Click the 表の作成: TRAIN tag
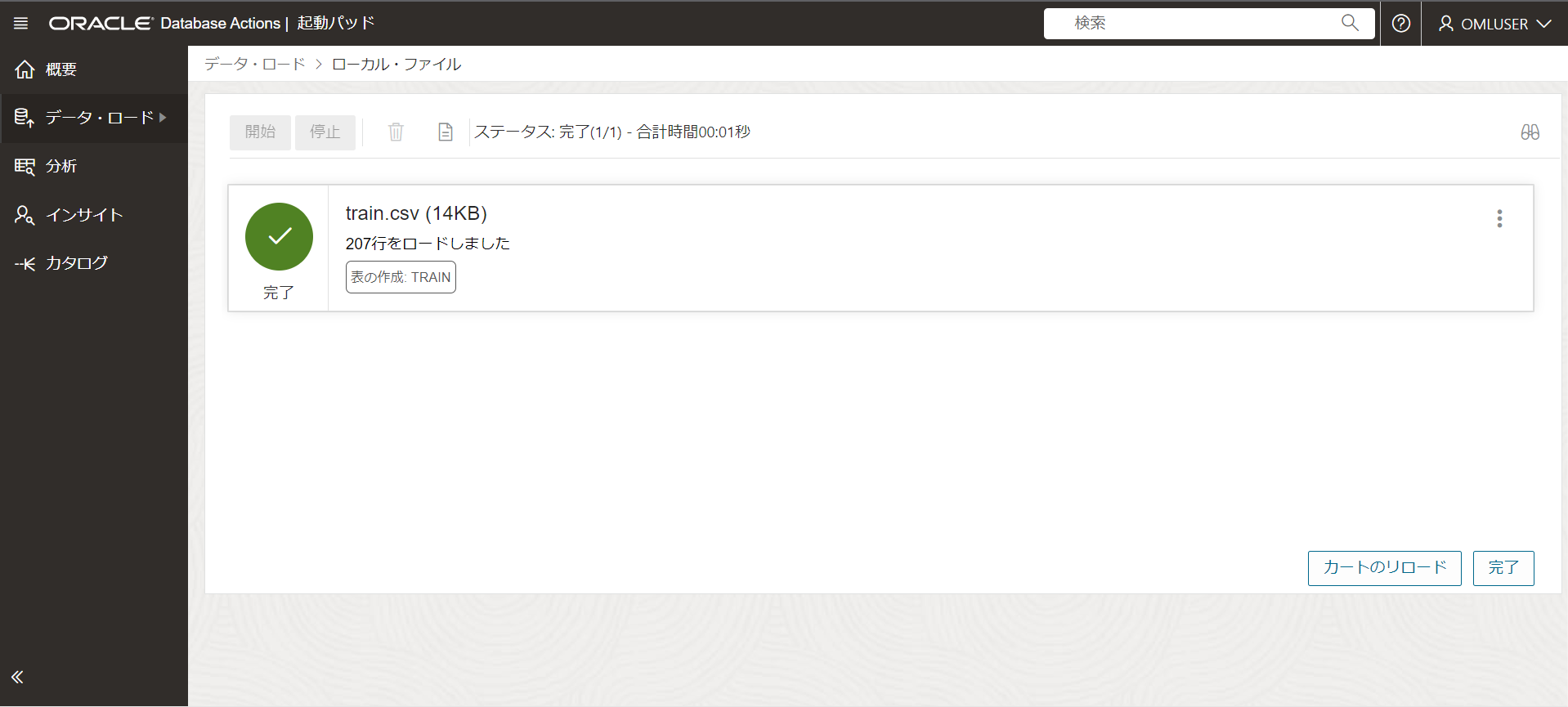Image resolution: width=1568 pixels, height=707 pixels. 401,277
